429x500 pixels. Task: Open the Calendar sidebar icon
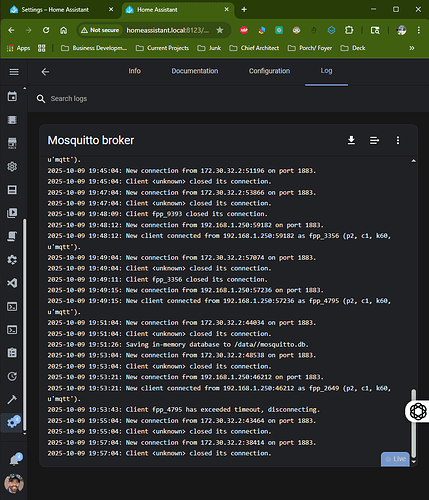click(12, 96)
